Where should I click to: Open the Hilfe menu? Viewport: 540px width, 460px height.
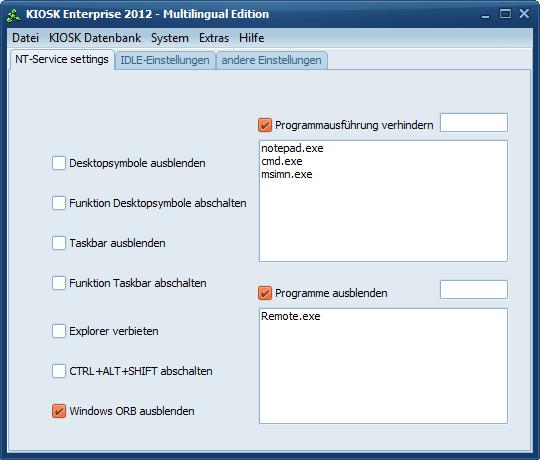click(x=252, y=38)
